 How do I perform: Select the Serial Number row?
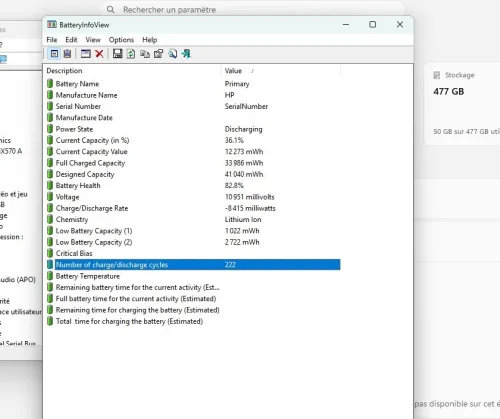(x=193, y=106)
